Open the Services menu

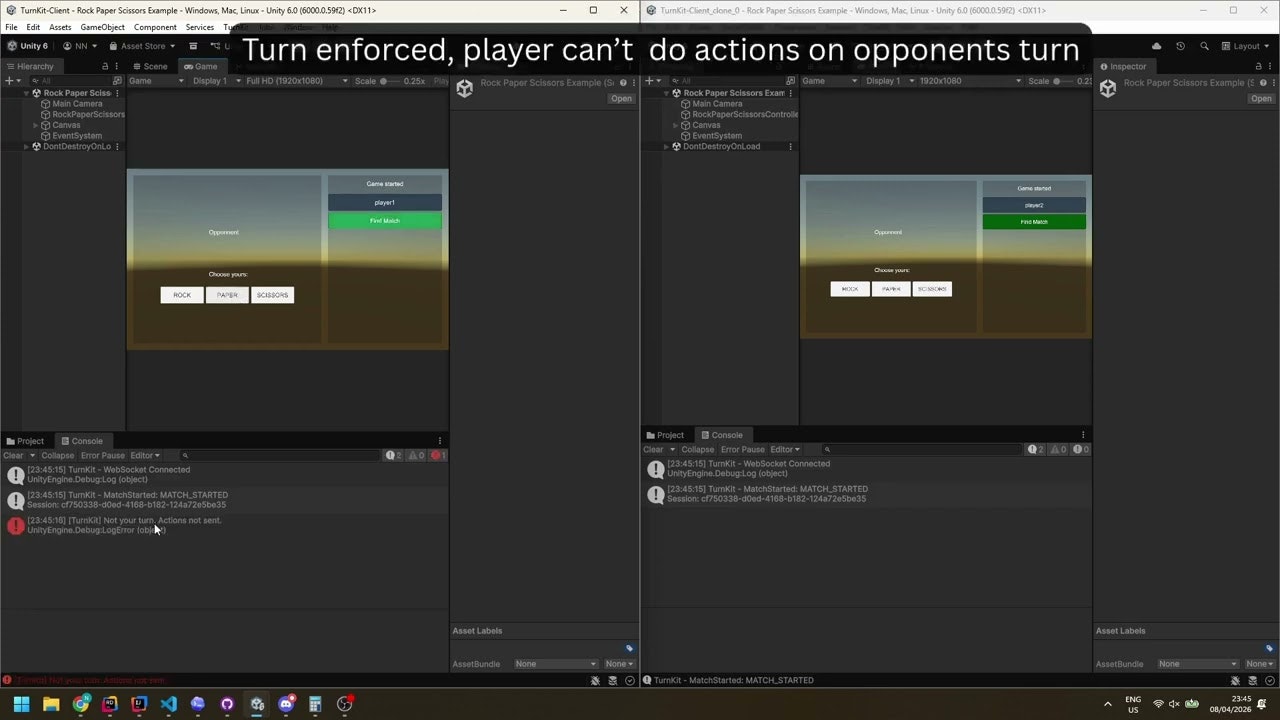(199, 27)
